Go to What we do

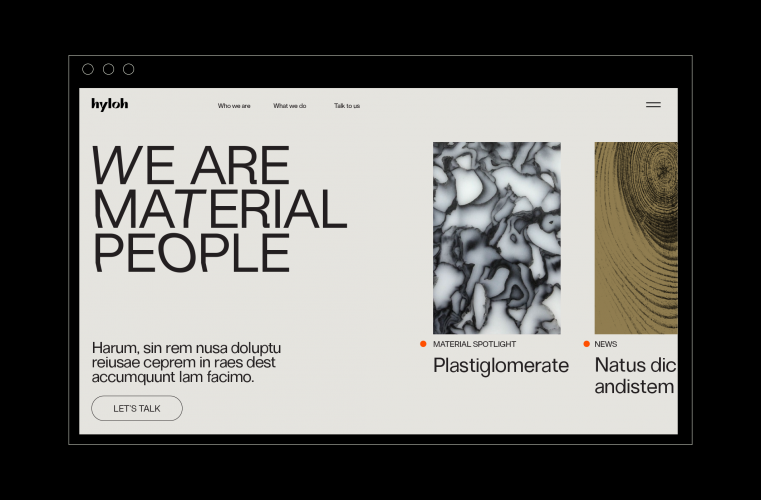(290, 106)
